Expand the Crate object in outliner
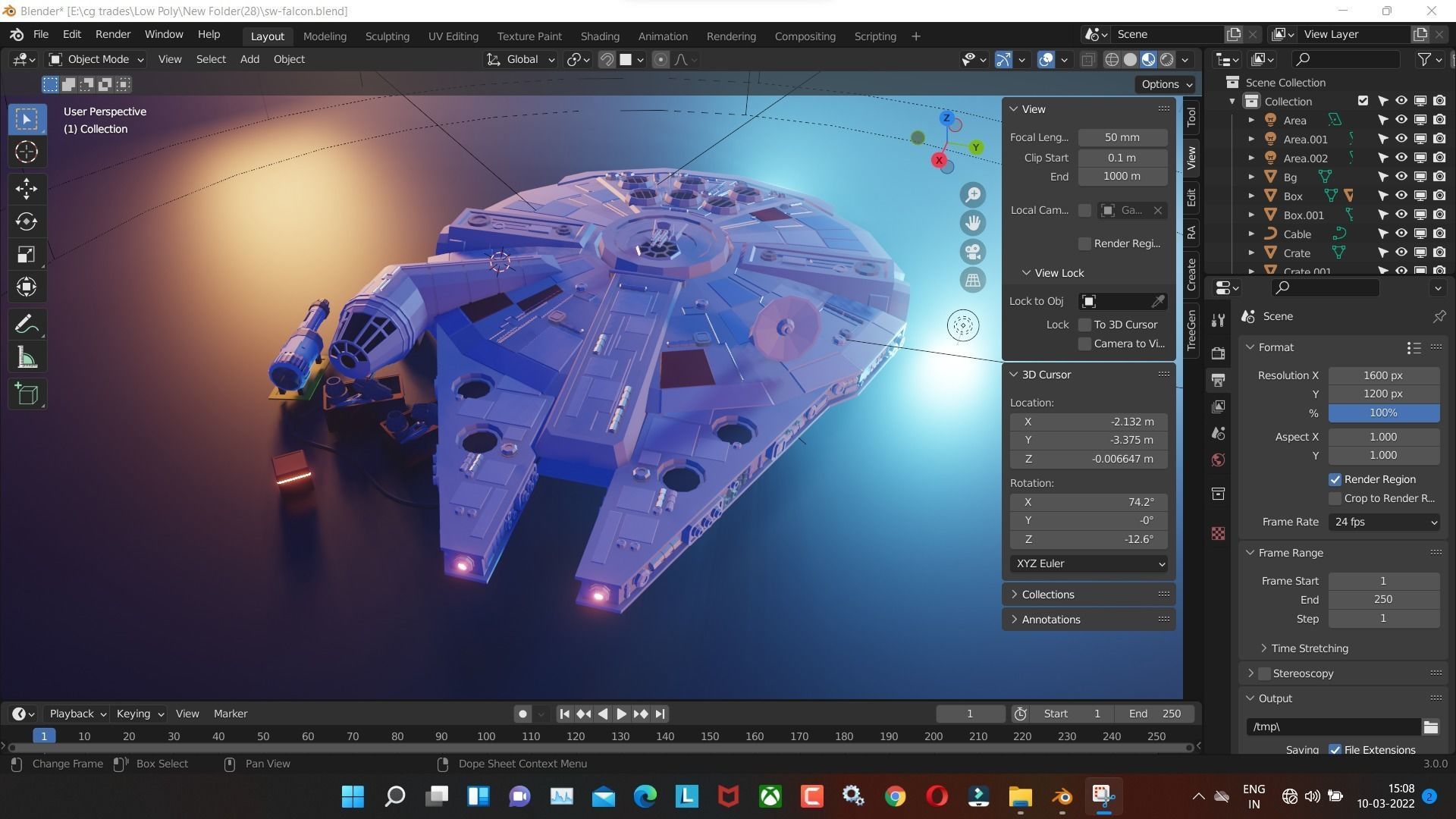The height and width of the screenshot is (819, 1456). pyautogui.click(x=1251, y=253)
